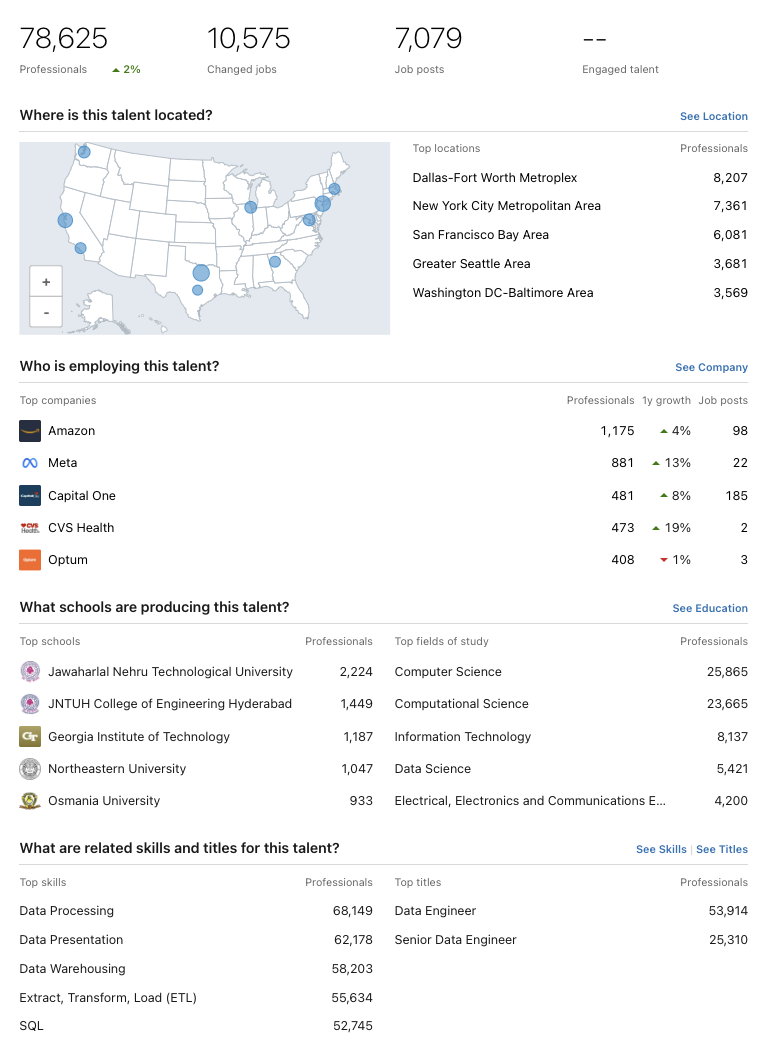
Task: Click Jawaharlal Nehru Technological University entry
Action: [x=170, y=672]
